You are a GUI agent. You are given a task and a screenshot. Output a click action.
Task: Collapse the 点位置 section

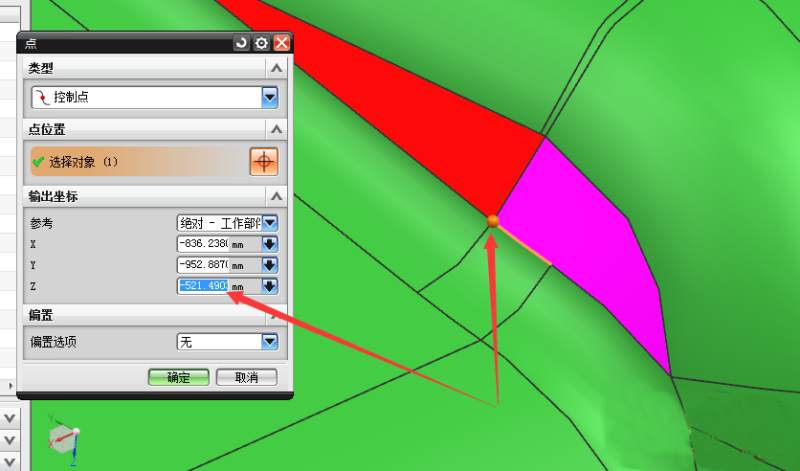point(275,130)
